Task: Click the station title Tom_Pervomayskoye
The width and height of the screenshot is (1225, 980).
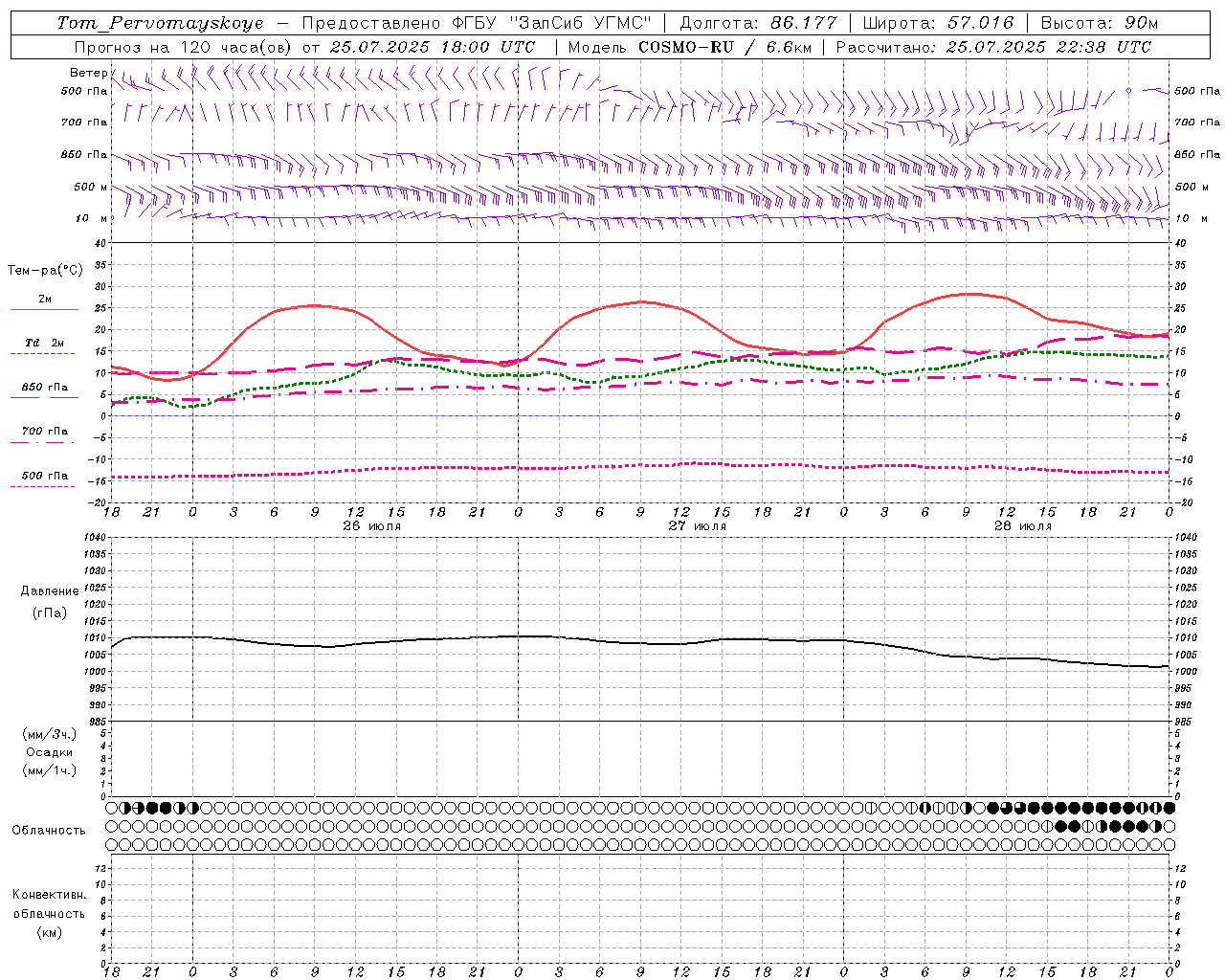Action: coord(160,23)
